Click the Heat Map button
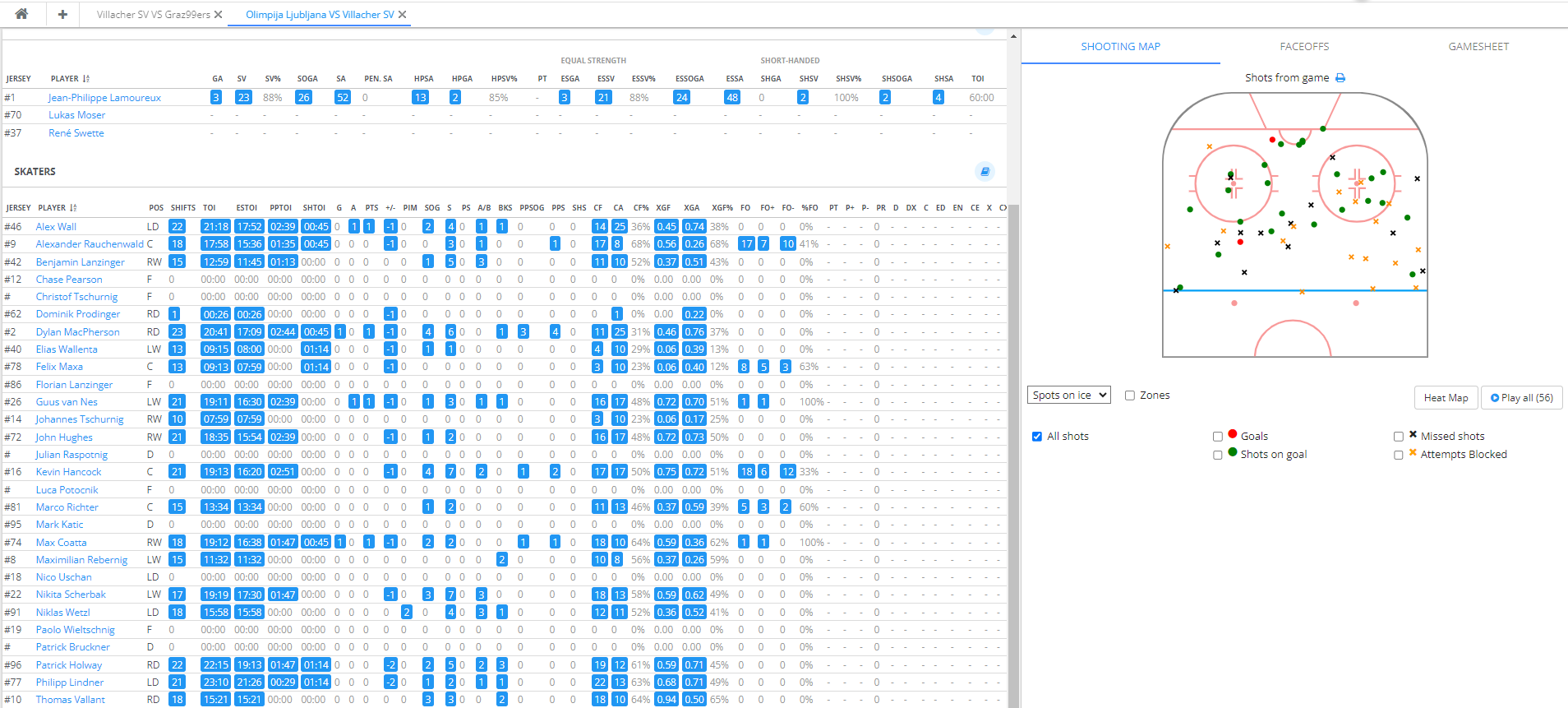This screenshot has width=1568, height=708. tap(1446, 398)
